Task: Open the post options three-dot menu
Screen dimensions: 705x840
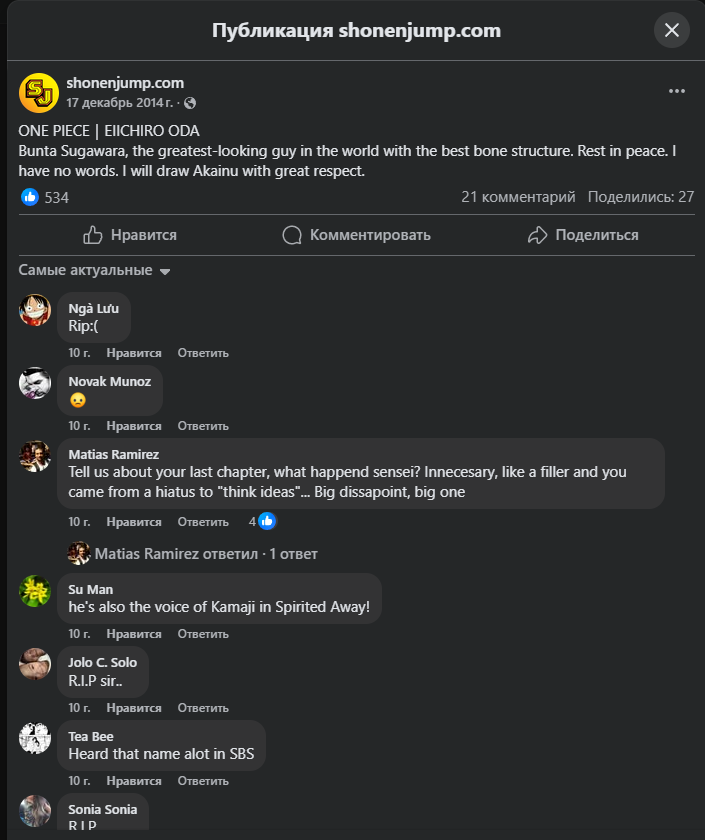Action: point(677,91)
